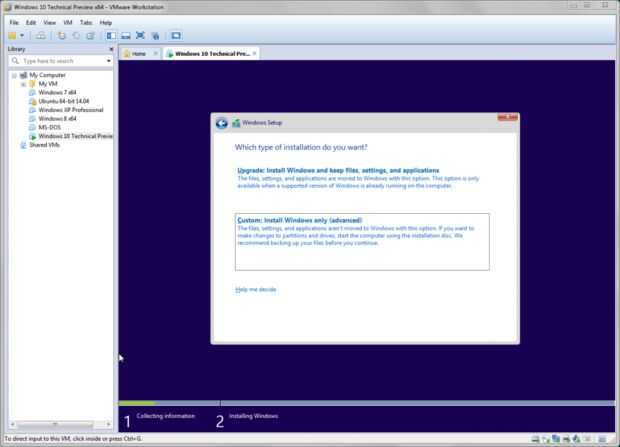Toggle the library sidebar toolbar icon

111,36
